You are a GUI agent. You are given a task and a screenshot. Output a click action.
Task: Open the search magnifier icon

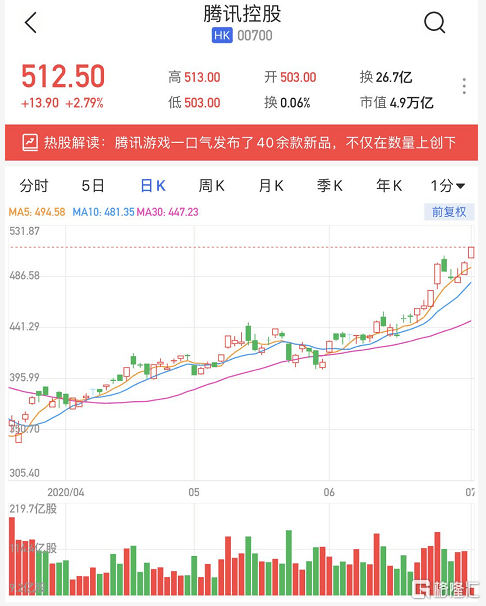(435, 22)
